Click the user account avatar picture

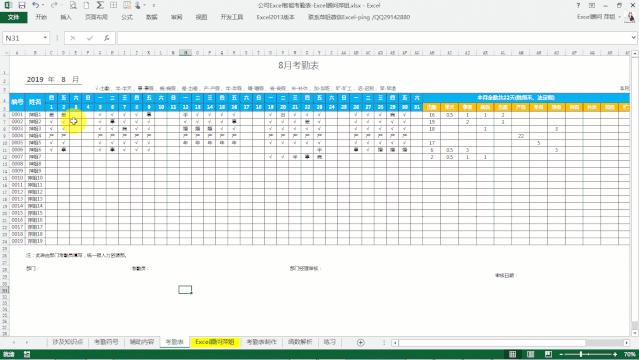(630, 17)
